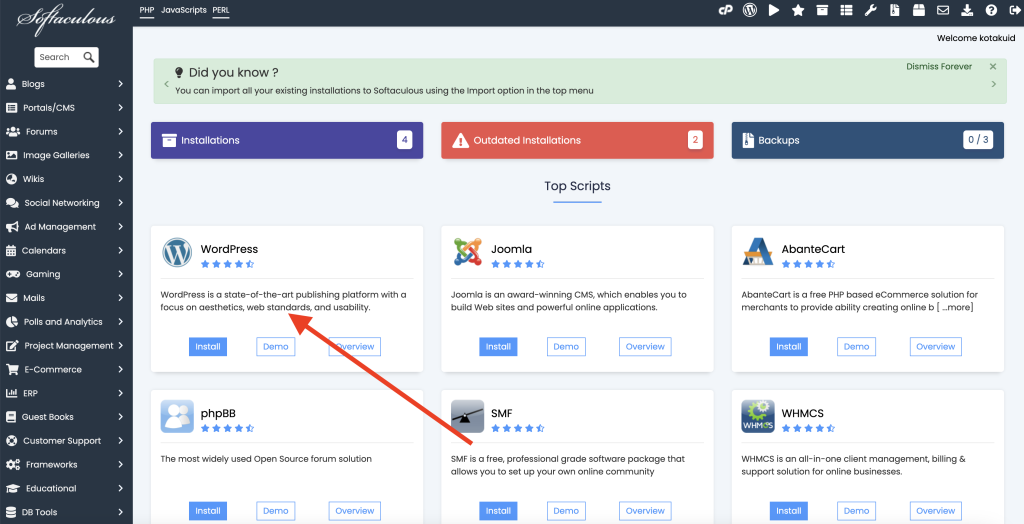Image resolution: width=1024 pixels, height=524 pixels.
Task: Click the package box icon in toolbar
Action: click(919, 10)
